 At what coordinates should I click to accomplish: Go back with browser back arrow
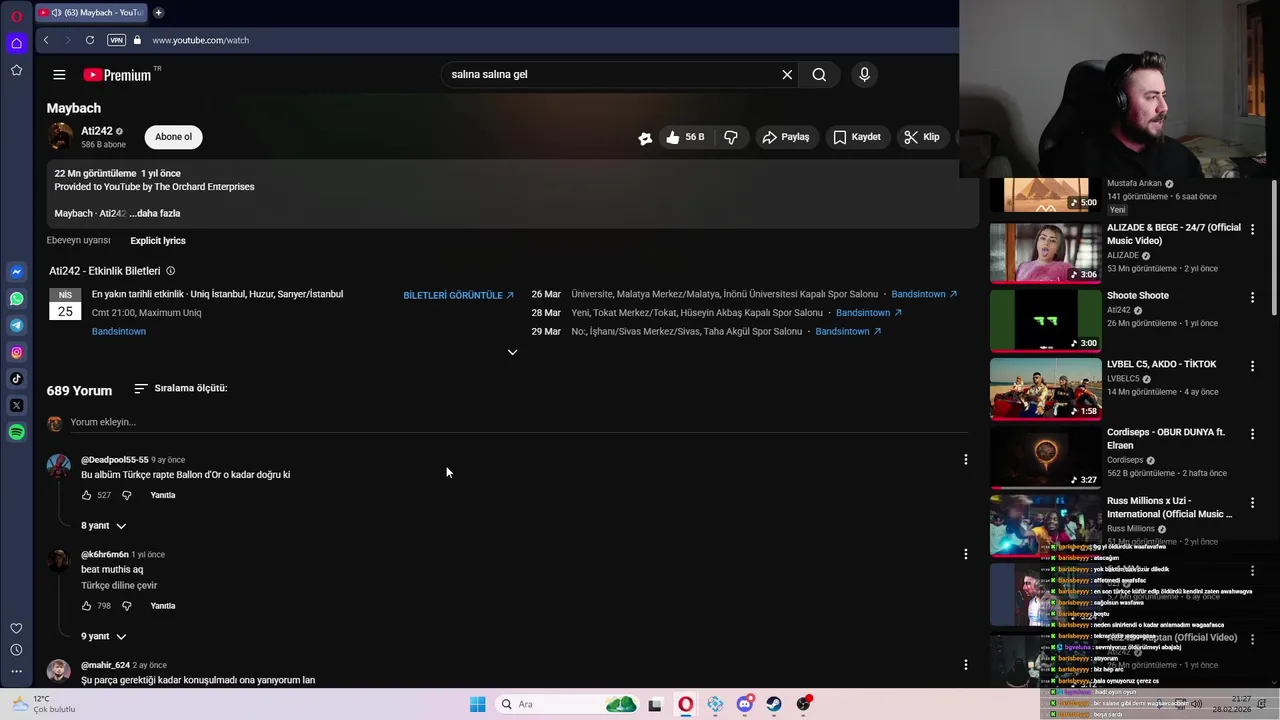pos(46,41)
